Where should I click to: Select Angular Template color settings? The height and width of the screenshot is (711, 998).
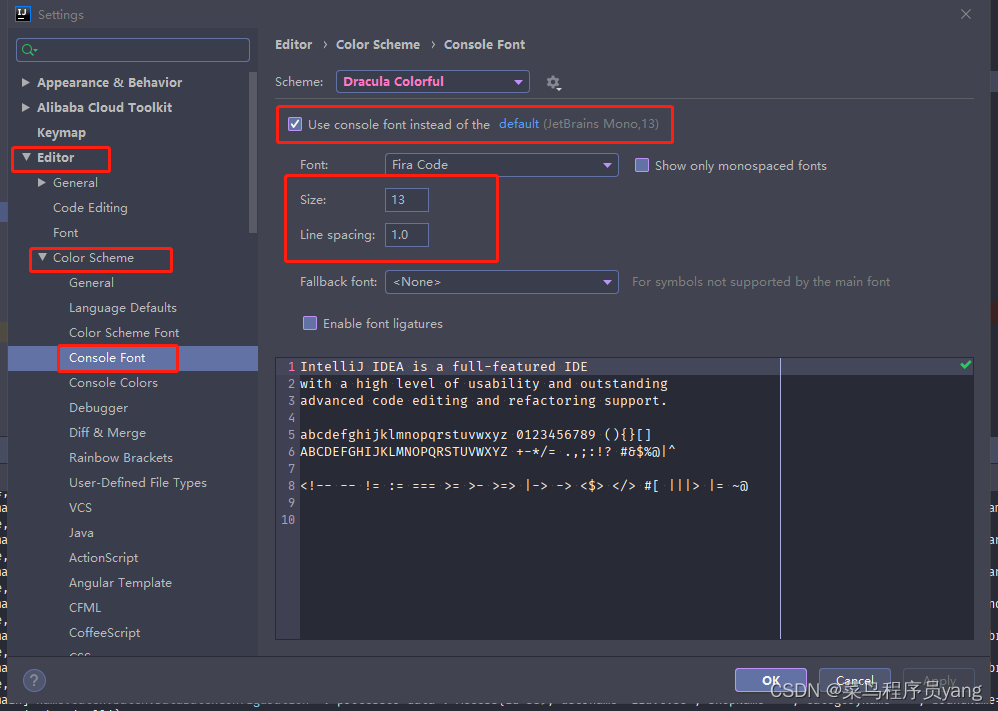click(x=120, y=582)
